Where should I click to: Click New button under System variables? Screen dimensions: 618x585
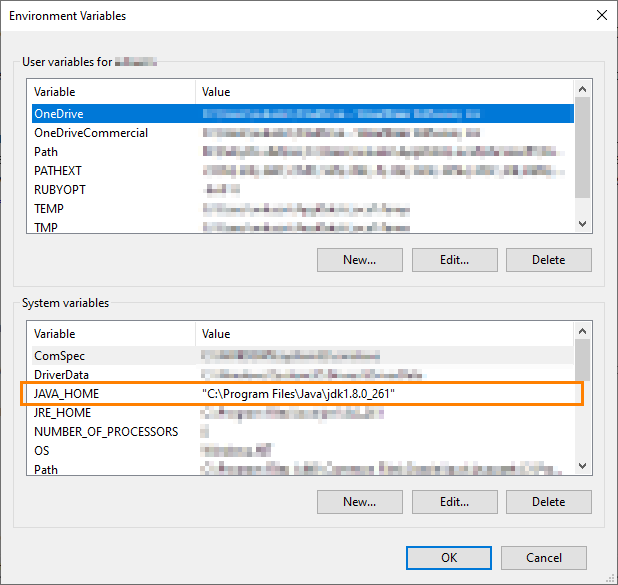[359, 501]
